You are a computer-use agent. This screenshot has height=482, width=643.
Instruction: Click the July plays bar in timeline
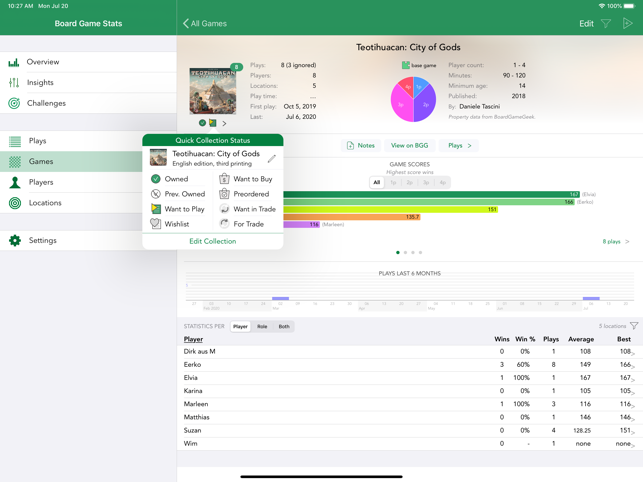coord(591,298)
